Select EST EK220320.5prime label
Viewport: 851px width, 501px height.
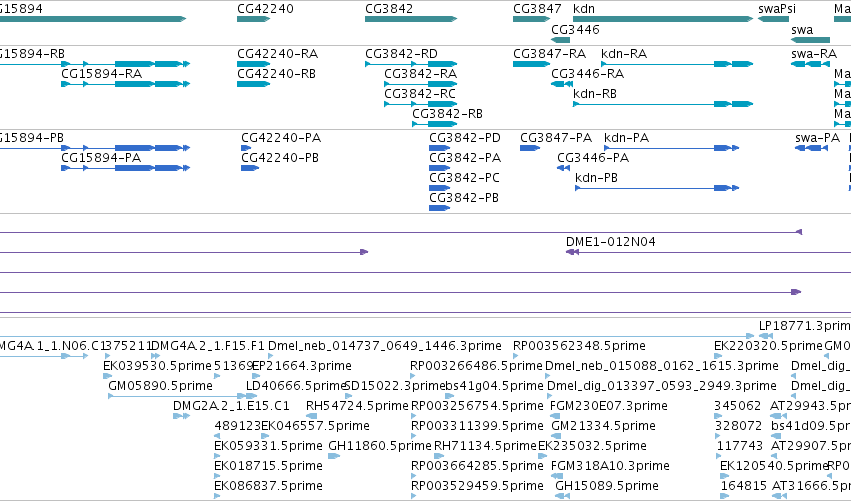click(768, 346)
